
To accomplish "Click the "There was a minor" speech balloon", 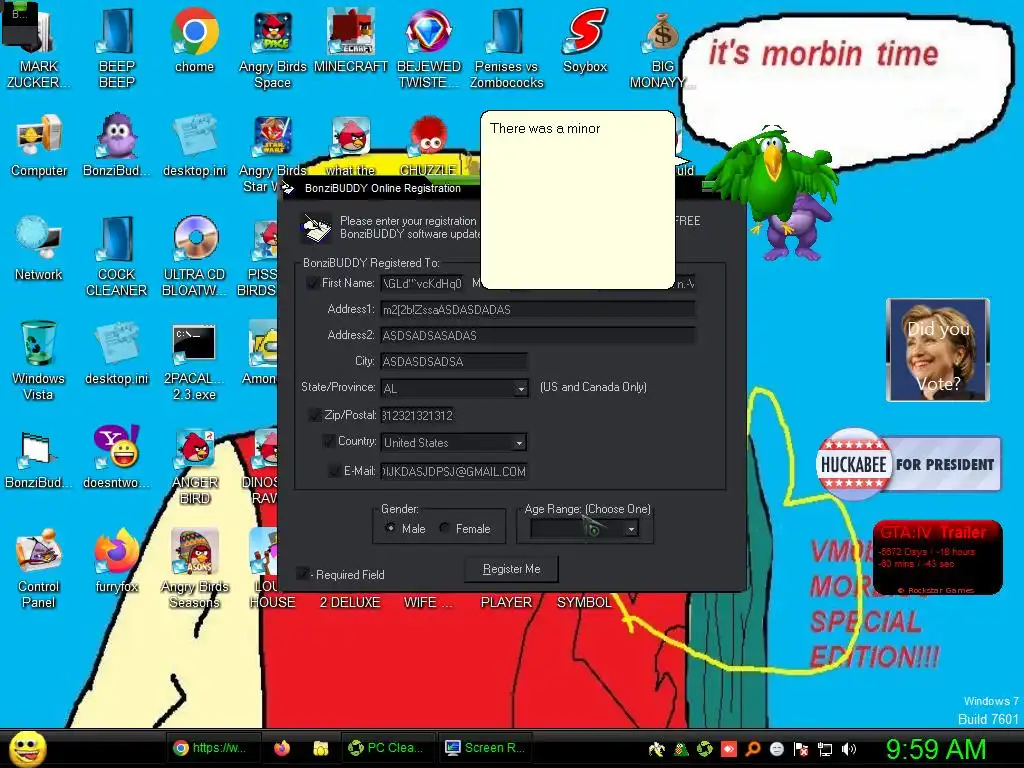I will pos(577,200).
